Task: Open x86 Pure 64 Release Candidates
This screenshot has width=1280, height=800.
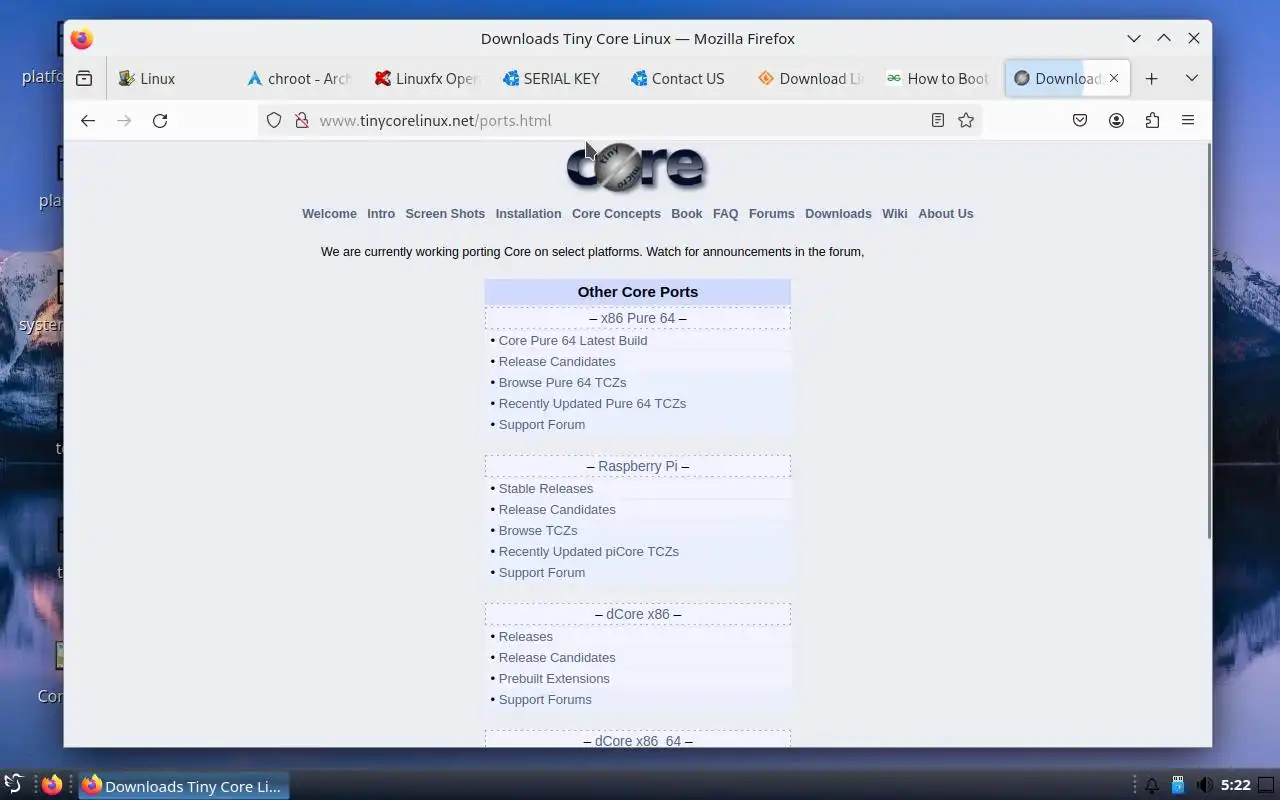Action: (557, 362)
